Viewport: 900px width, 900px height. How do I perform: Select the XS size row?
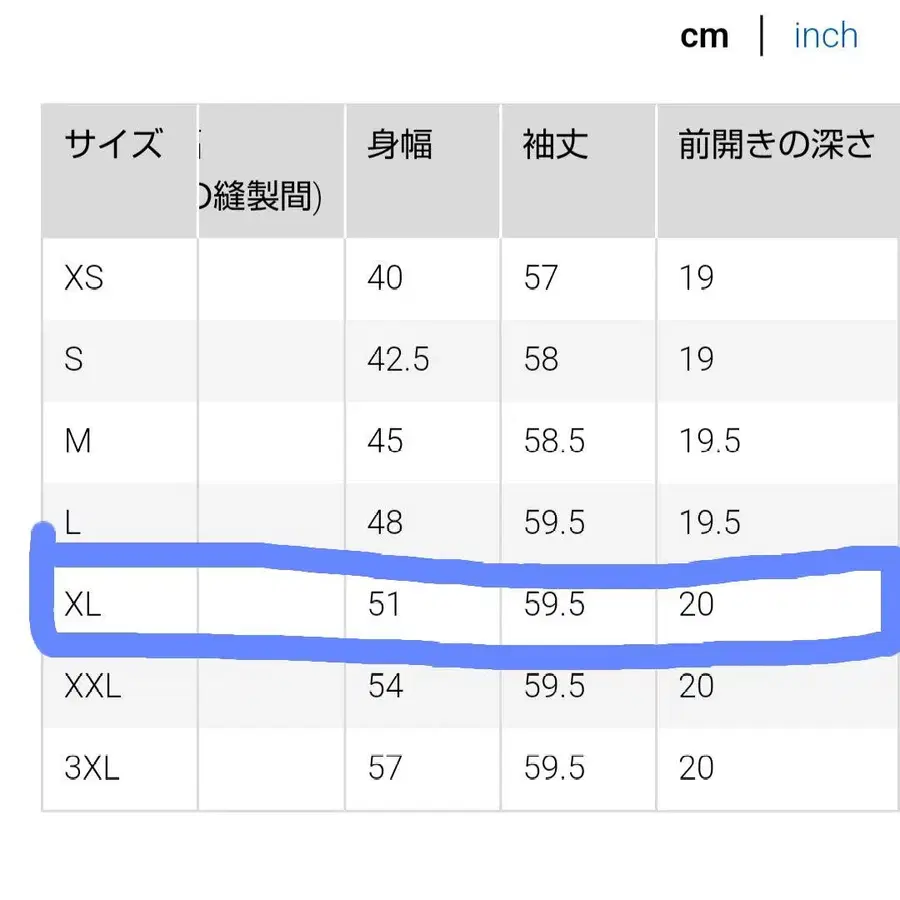(83, 279)
